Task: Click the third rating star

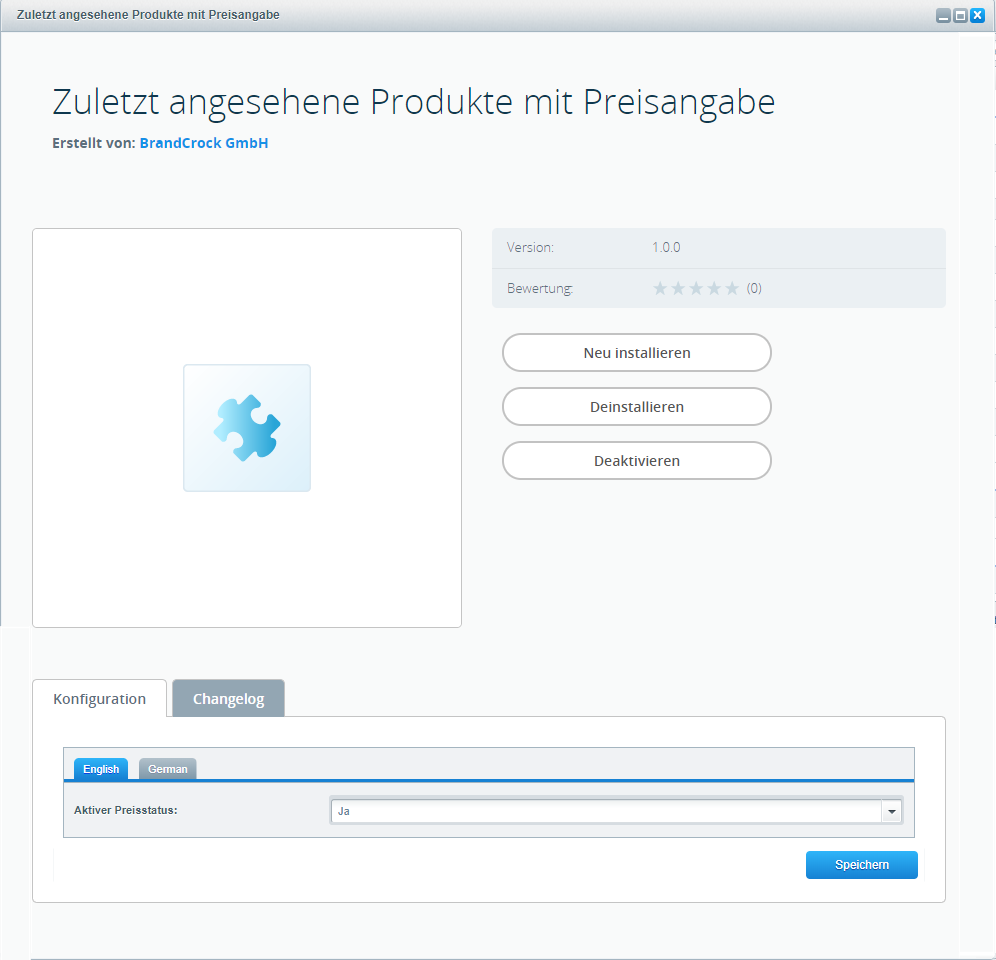Action: click(x=696, y=288)
